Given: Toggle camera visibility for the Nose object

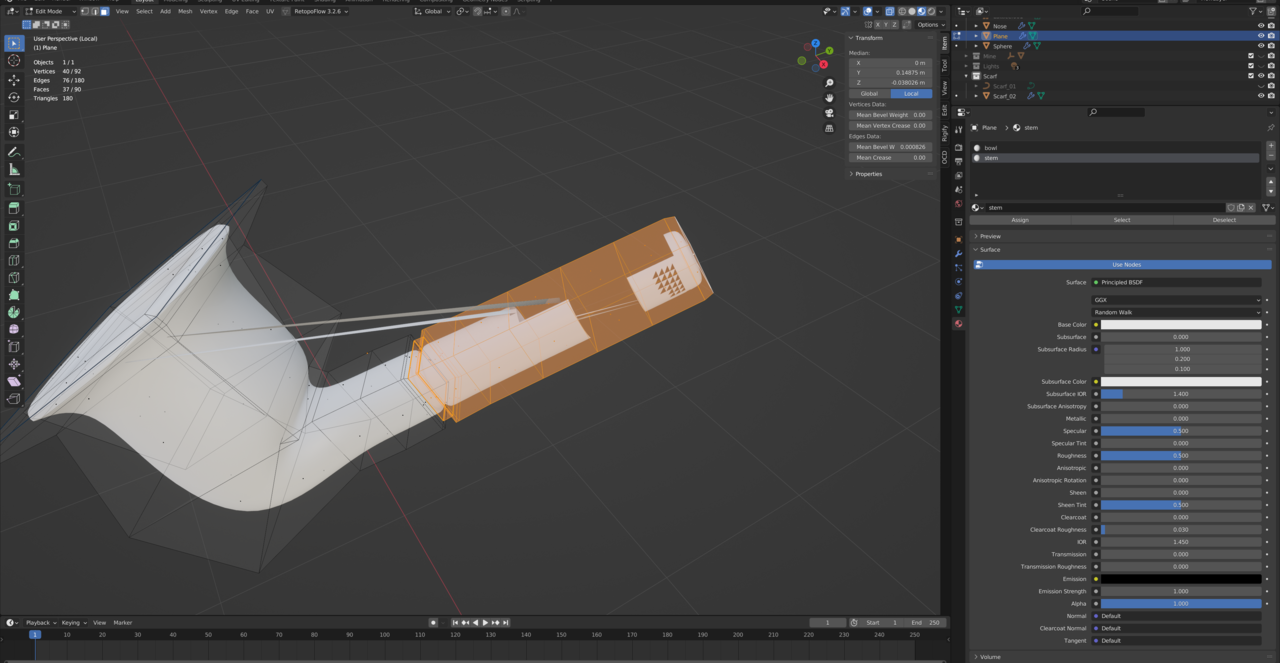Looking at the screenshot, I should click(1271, 26).
